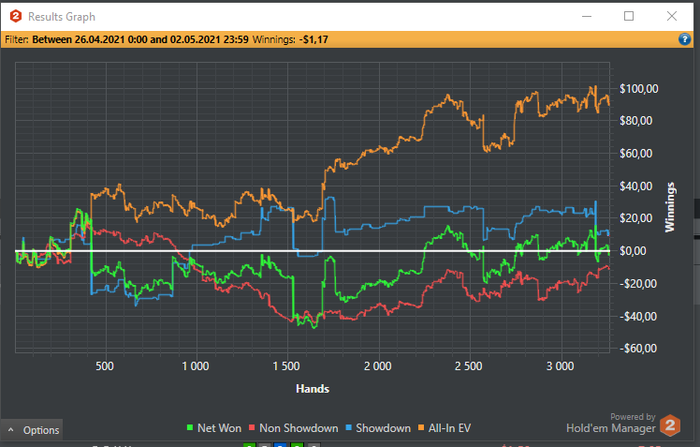Click the filter date range text
This screenshot has width=700, height=447.
[x=140, y=39]
